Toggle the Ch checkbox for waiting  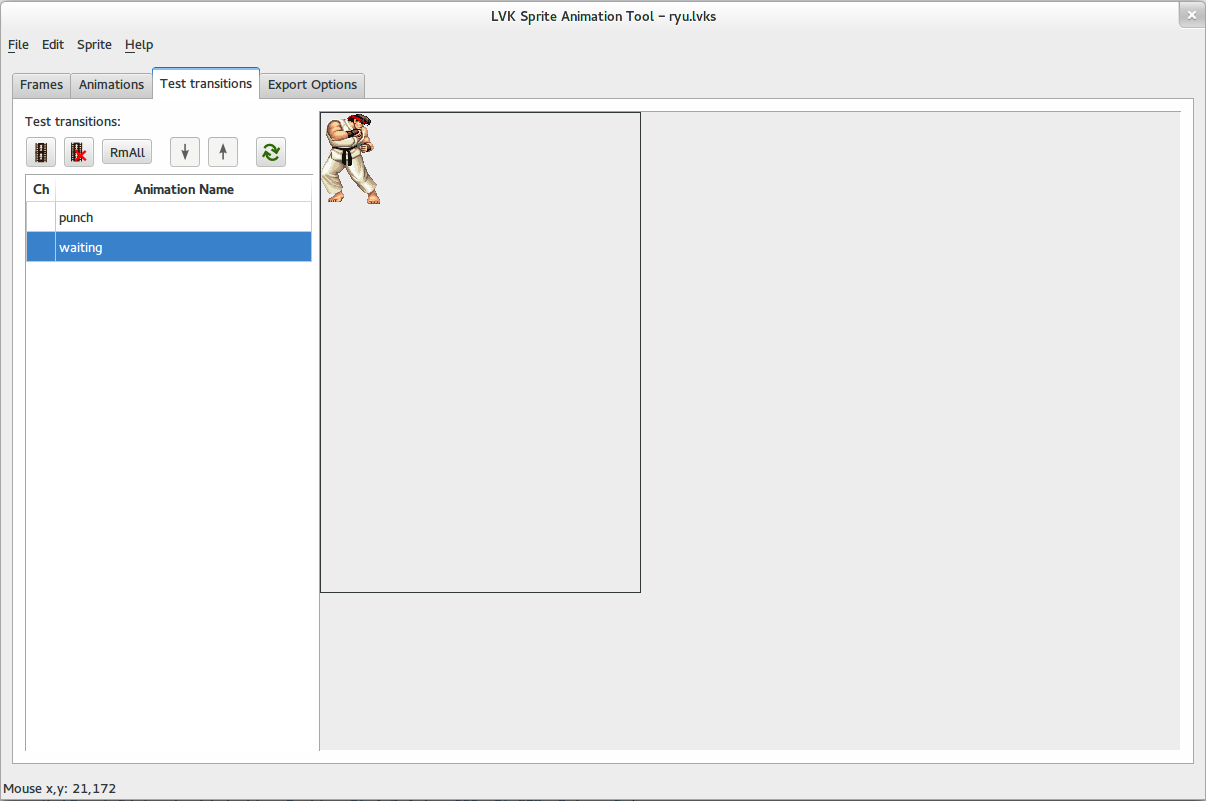(40, 247)
